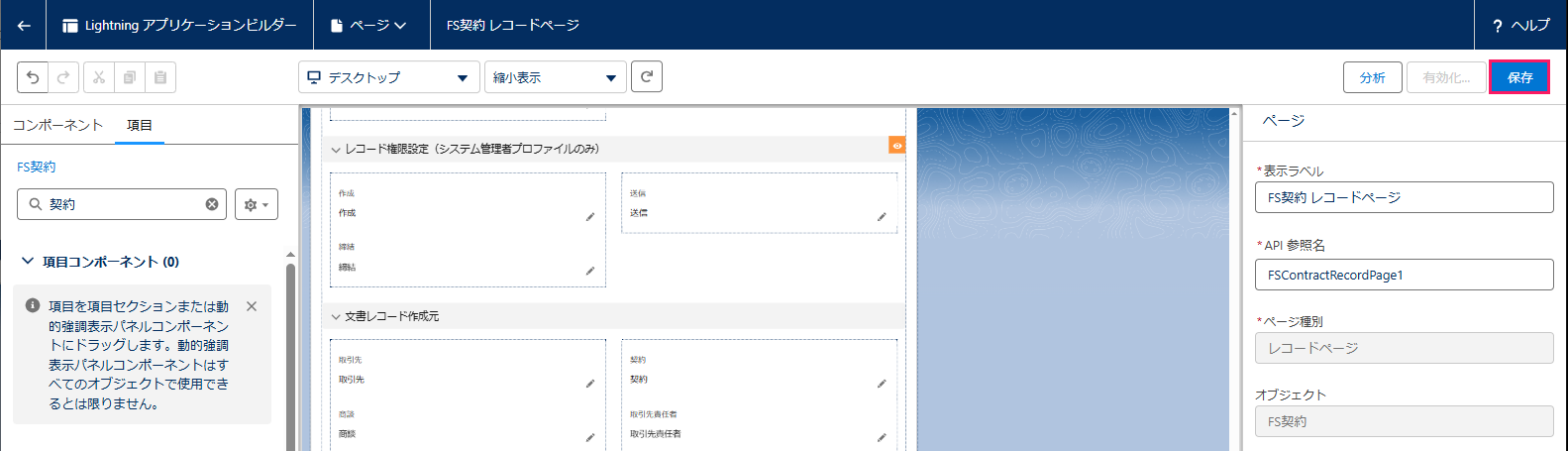Select the 作成 field on canvas

468,204
